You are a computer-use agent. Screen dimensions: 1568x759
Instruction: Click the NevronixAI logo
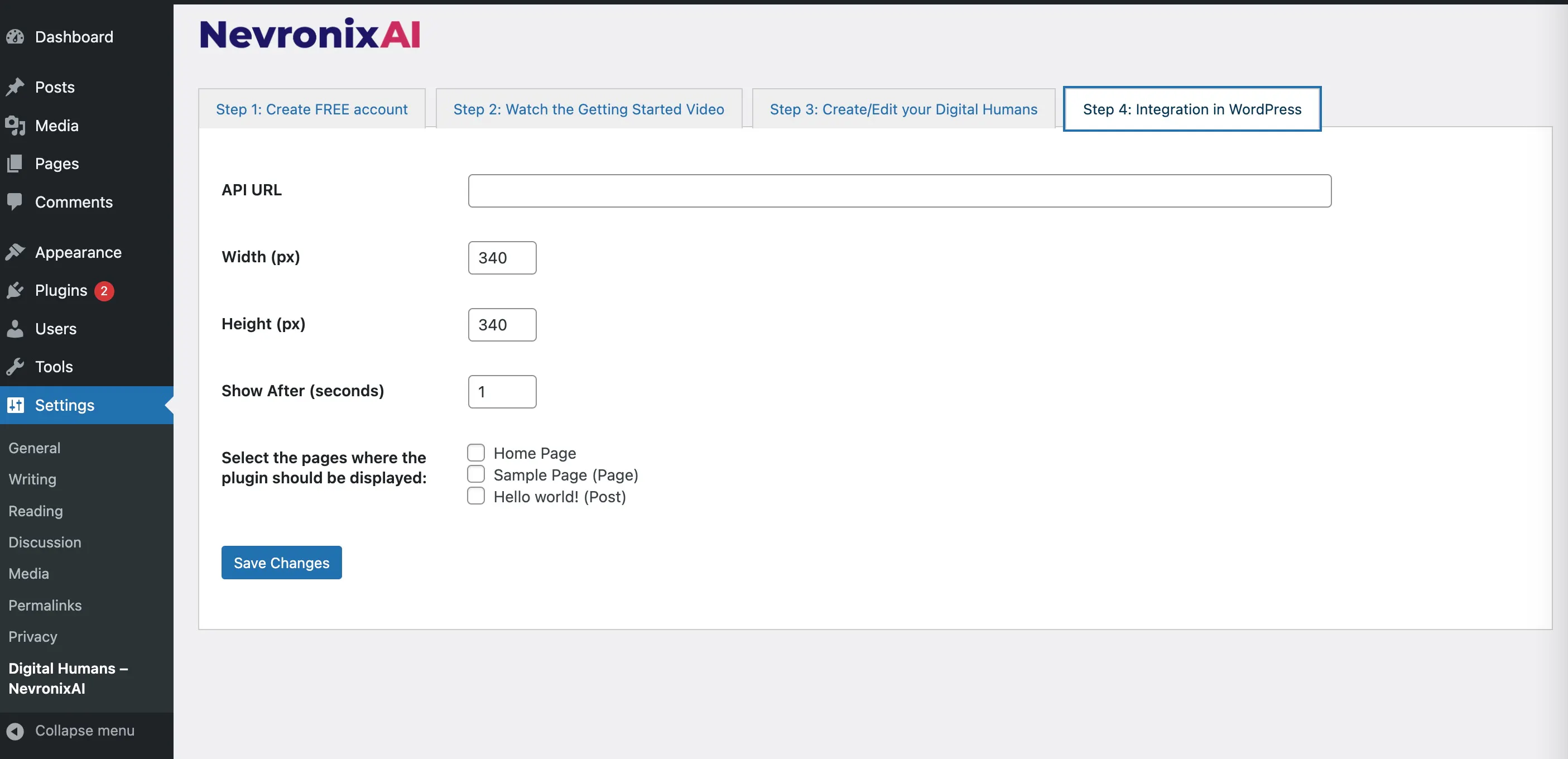click(x=310, y=34)
